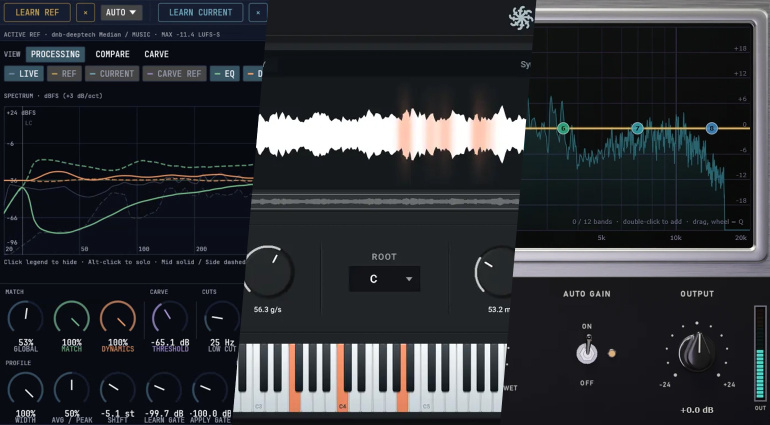The height and width of the screenshot is (425, 770).
Task: Click the 10k frequency label in EQ graph
Action: [676, 238]
